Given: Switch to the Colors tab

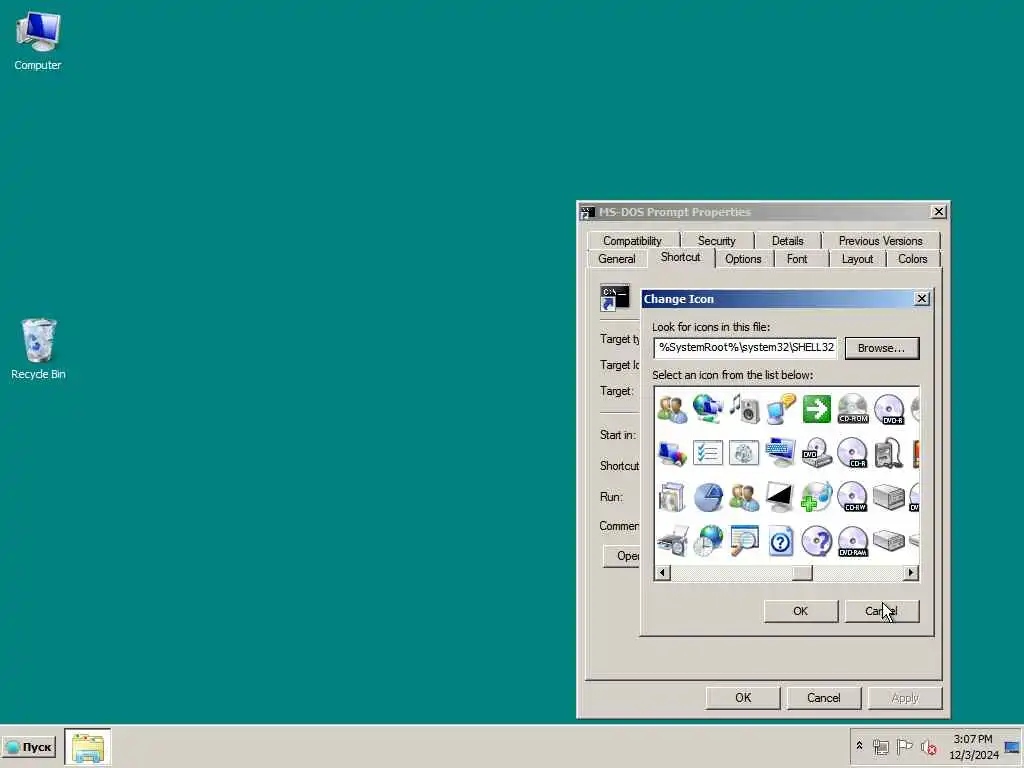Looking at the screenshot, I should tap(912, 259).
